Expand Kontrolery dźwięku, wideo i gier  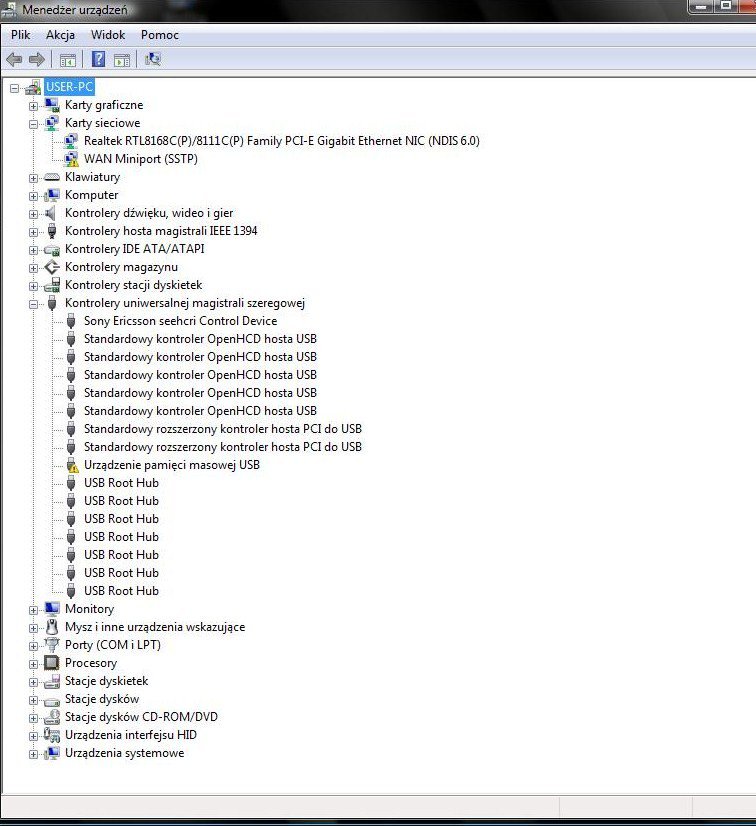tap(33, 214)
